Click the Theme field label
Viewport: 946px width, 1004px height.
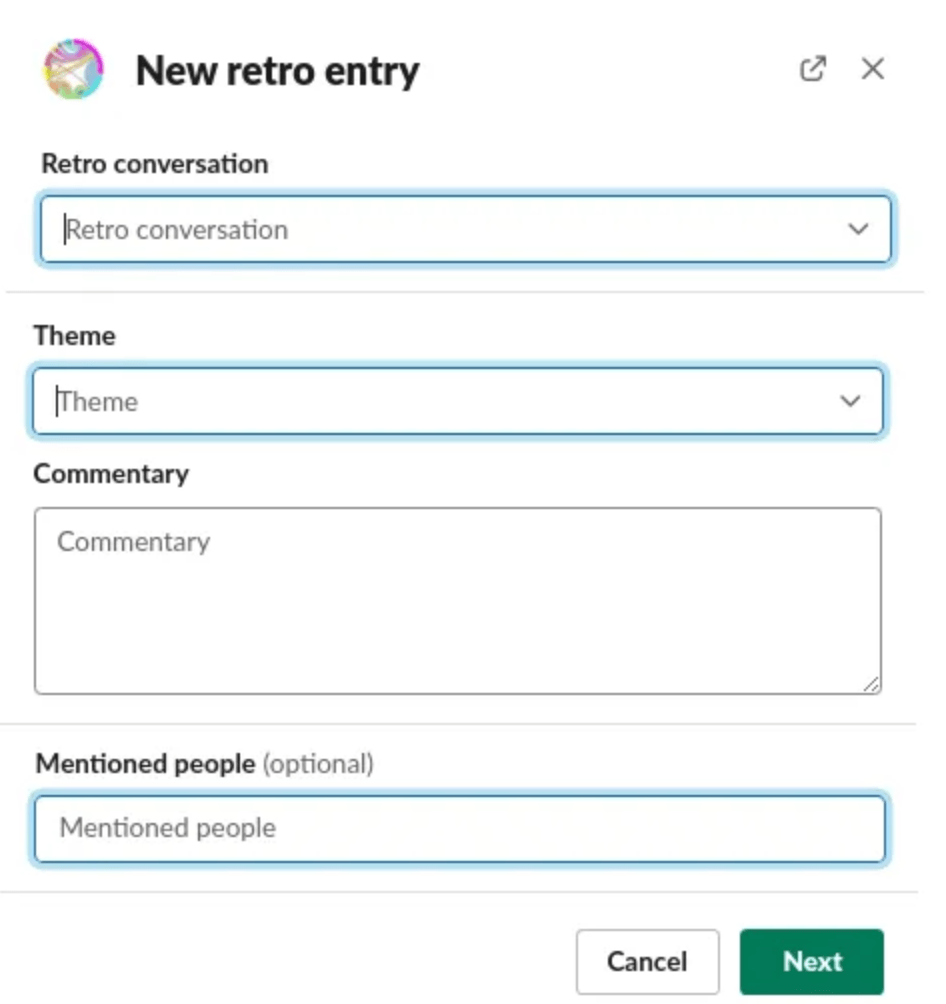point(75,336)
